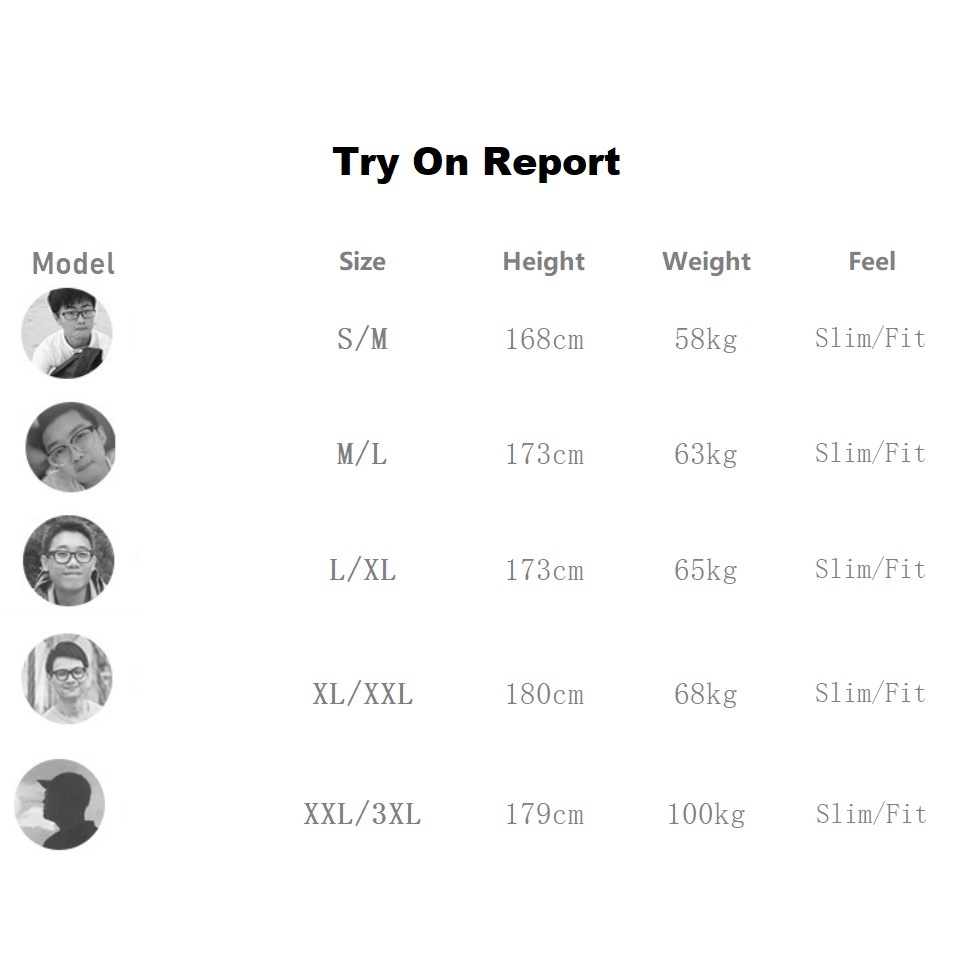Select the XL/XXL size cell
The height and width of the screenshot is (971, 971).
tap(362, 694)
